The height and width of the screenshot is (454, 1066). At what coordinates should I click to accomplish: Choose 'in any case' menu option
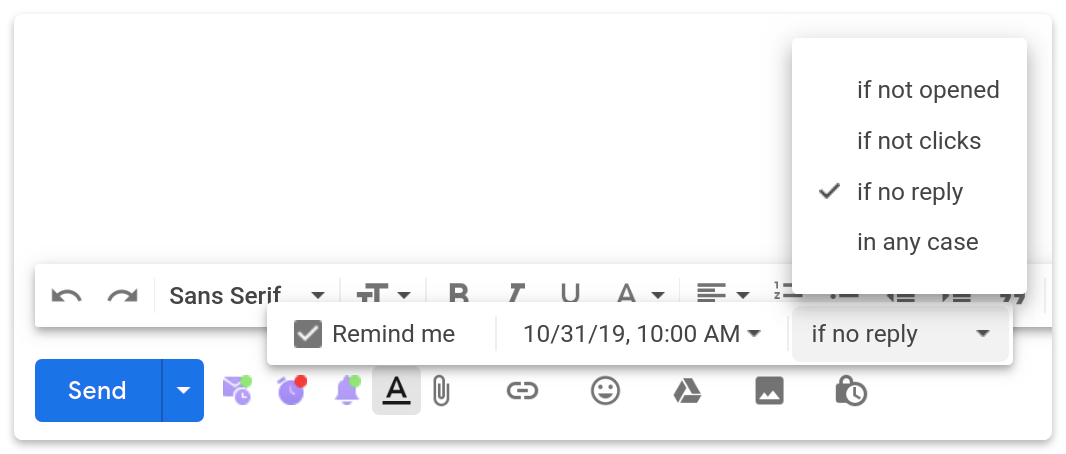pos(917,242)
